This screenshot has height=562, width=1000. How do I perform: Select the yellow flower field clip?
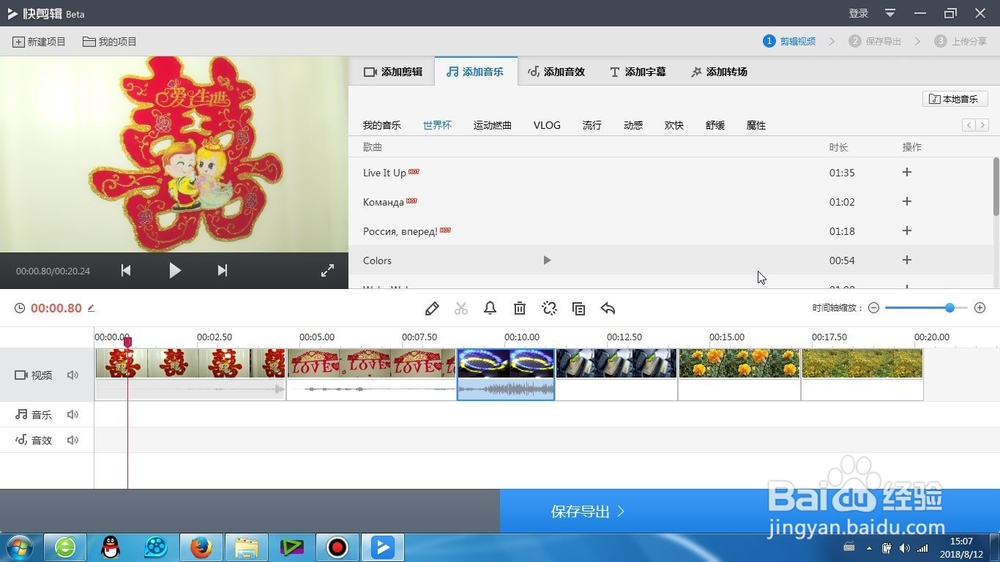[862, 374]
